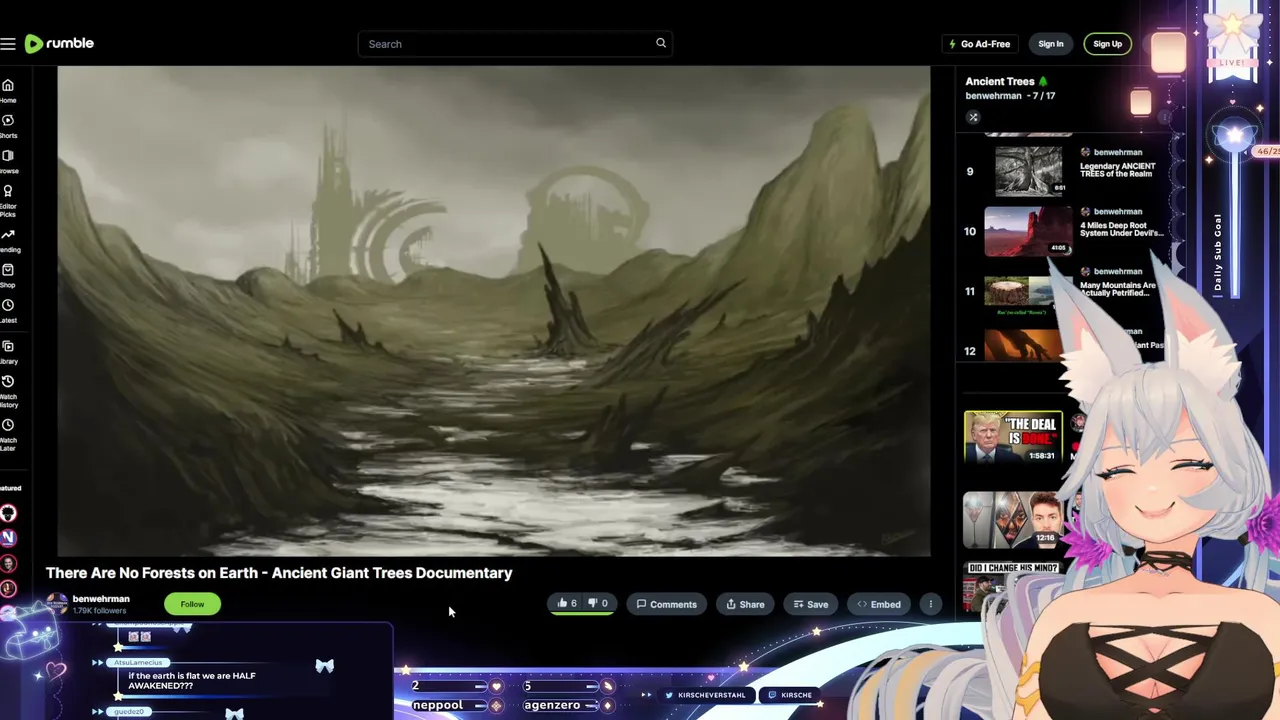
Task: Save the video to a playlist
Action: pos(810,604)
